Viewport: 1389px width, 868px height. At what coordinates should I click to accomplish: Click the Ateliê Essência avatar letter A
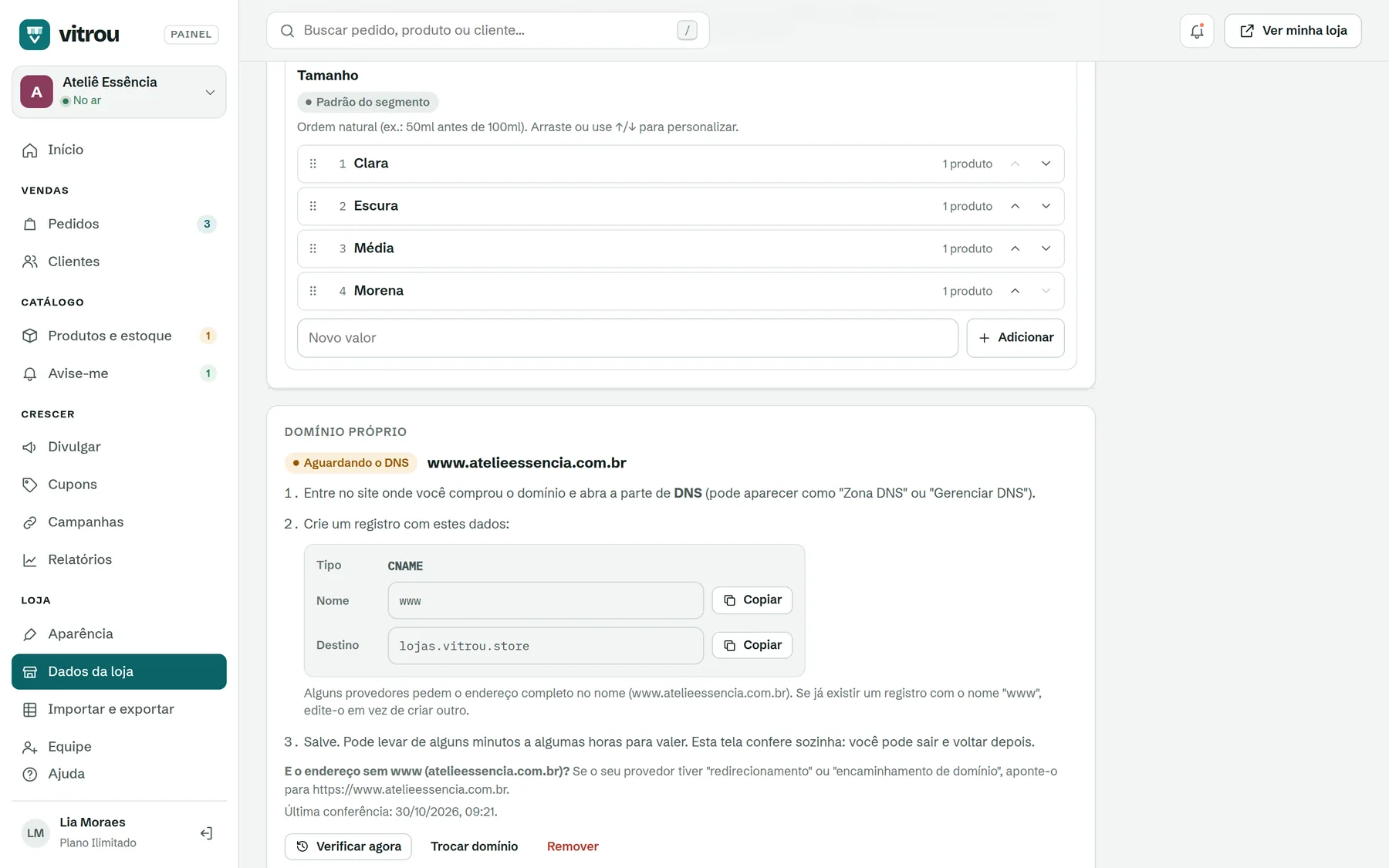tap(36, 92)
